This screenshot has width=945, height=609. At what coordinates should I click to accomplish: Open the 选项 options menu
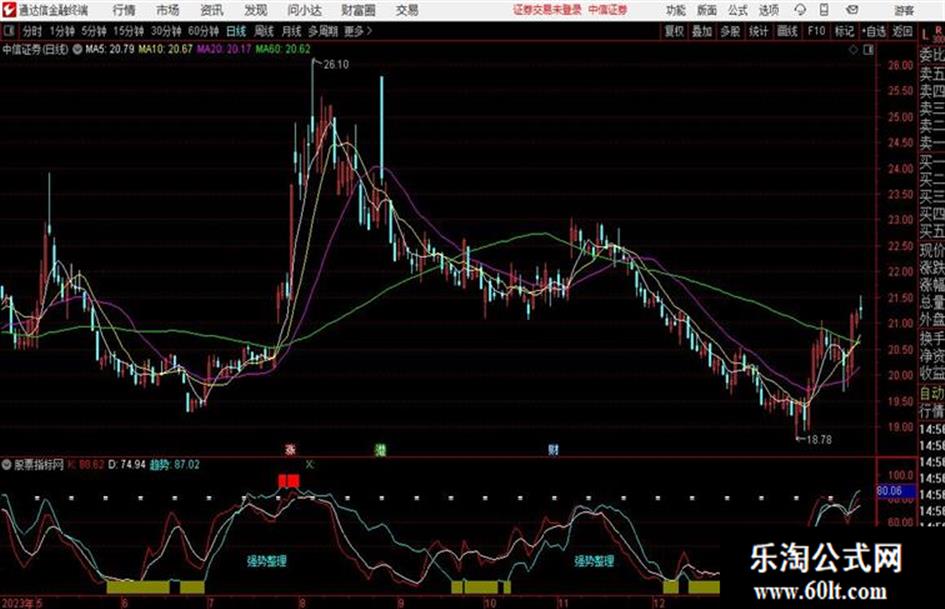point(768,10)
